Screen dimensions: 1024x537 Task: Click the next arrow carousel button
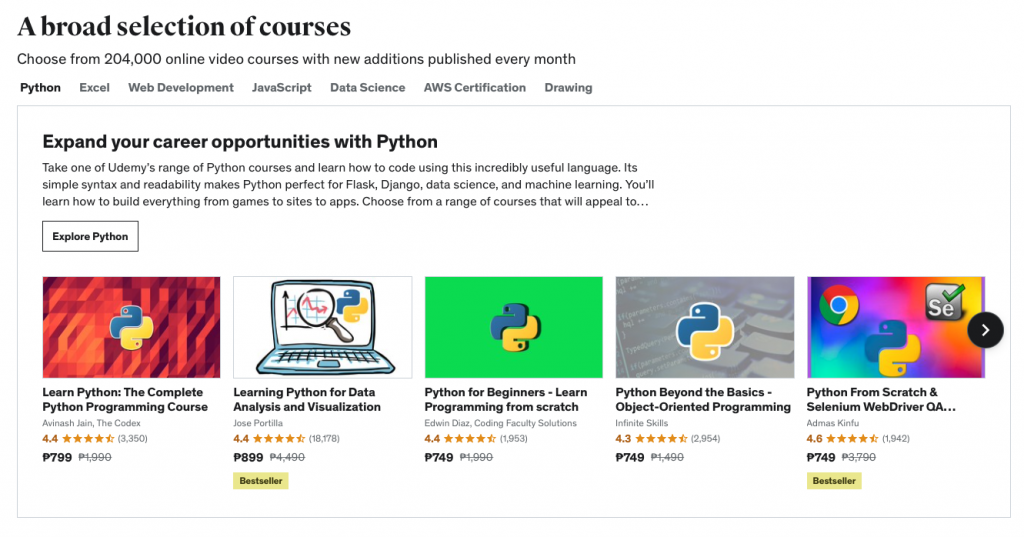pos(985,329)
